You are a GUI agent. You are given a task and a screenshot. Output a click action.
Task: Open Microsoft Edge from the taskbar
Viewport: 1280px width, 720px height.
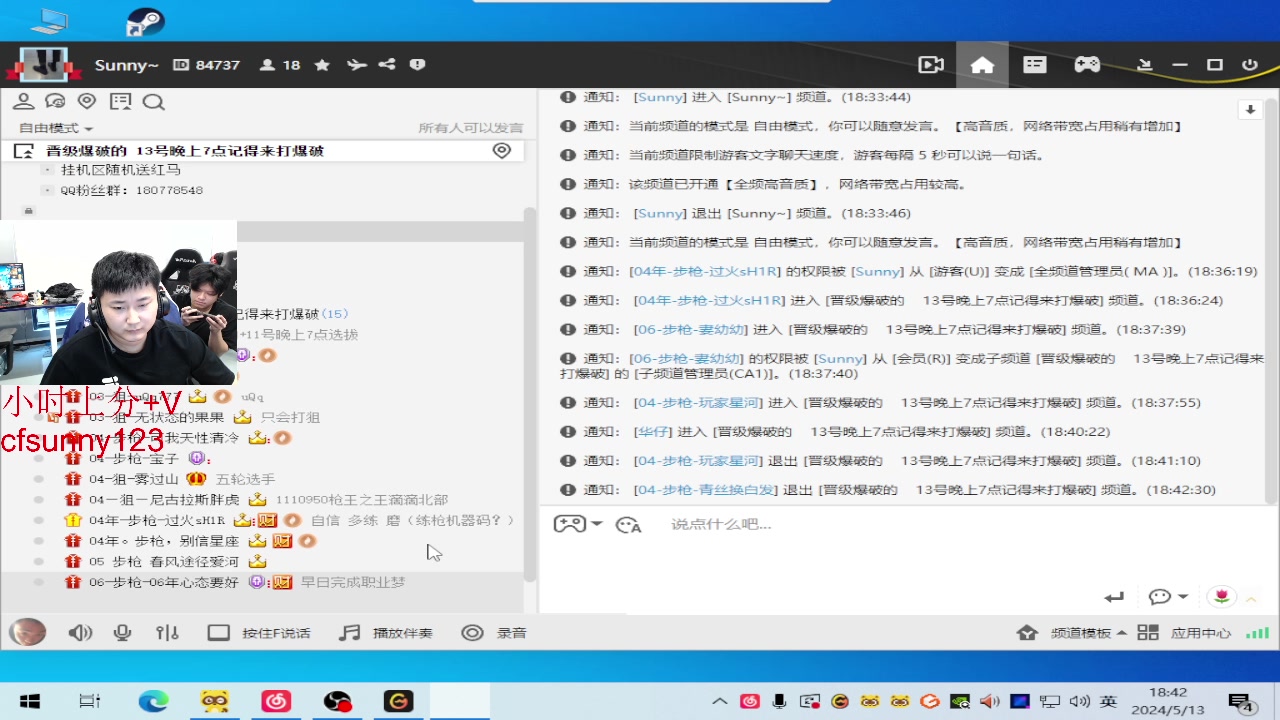[x=153, y=701]
